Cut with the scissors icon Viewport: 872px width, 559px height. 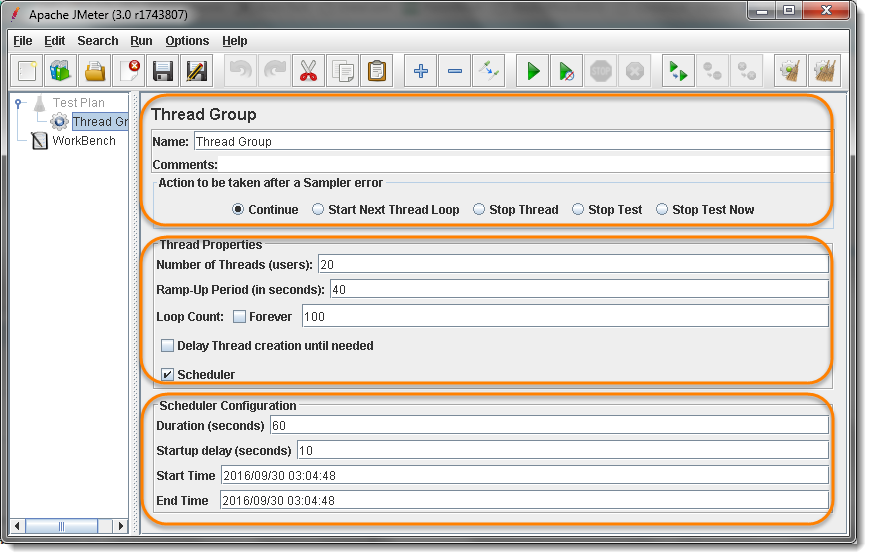click(x=309, y=71)
